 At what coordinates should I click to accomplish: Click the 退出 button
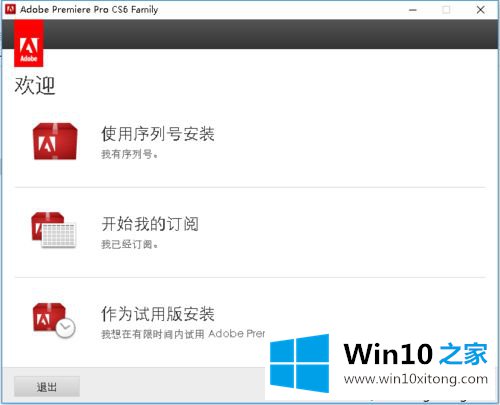pos(47,387)
